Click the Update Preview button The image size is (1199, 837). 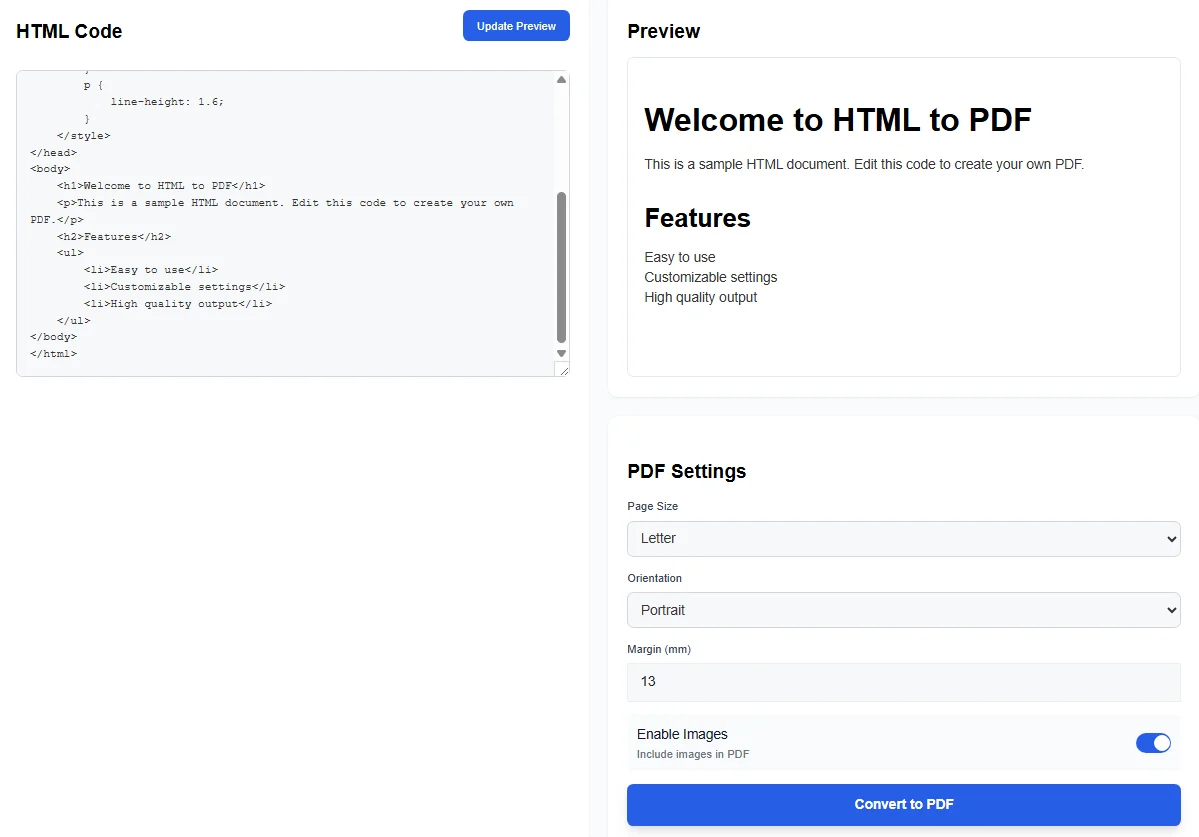click(x=516, y=25)
